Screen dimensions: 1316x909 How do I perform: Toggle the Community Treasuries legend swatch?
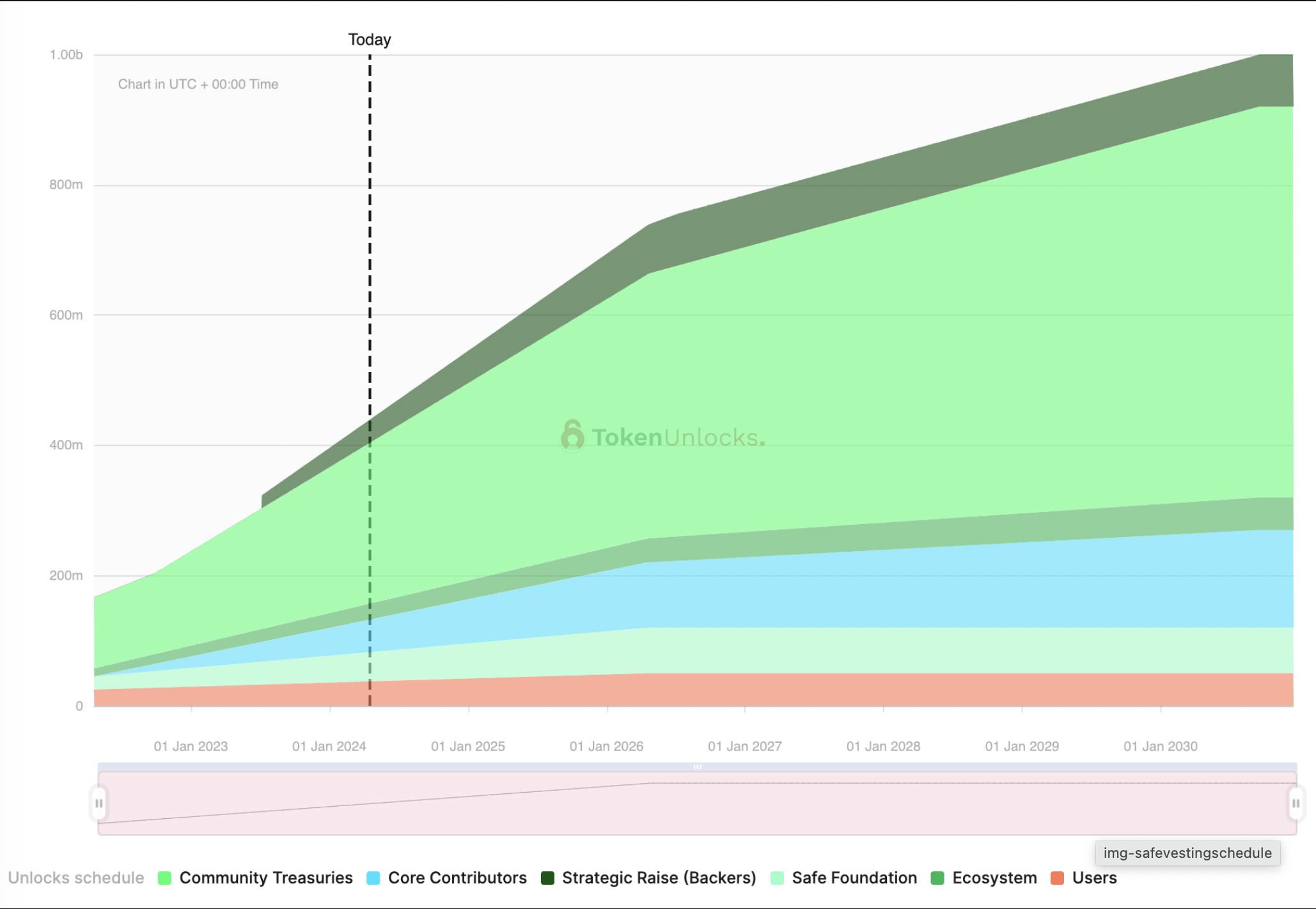tap(164, 878)
